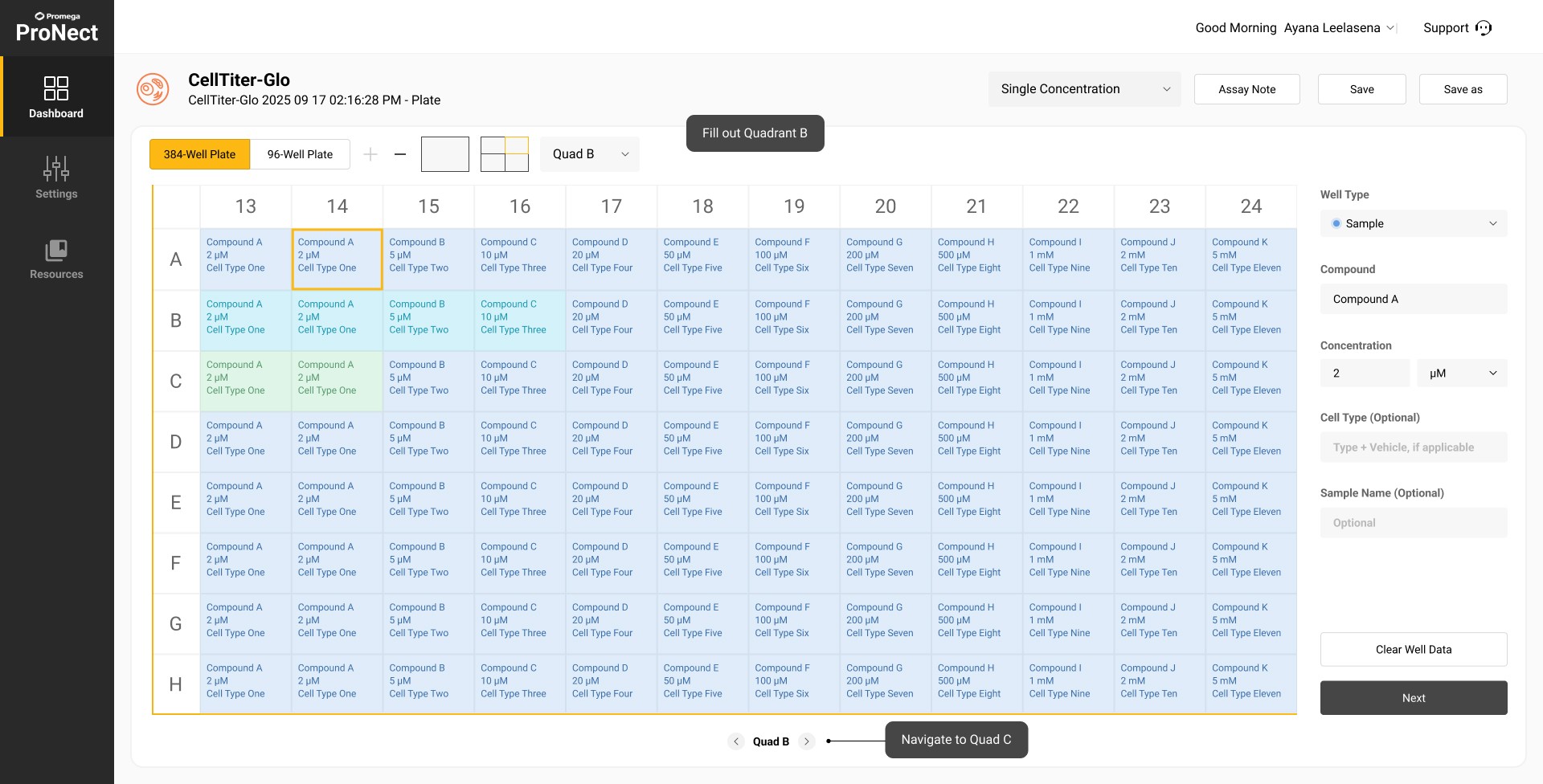This screenshot has width=1543, height=784.
Task: Click the Cell Type optional field
Action: [x=1414, y=447]
